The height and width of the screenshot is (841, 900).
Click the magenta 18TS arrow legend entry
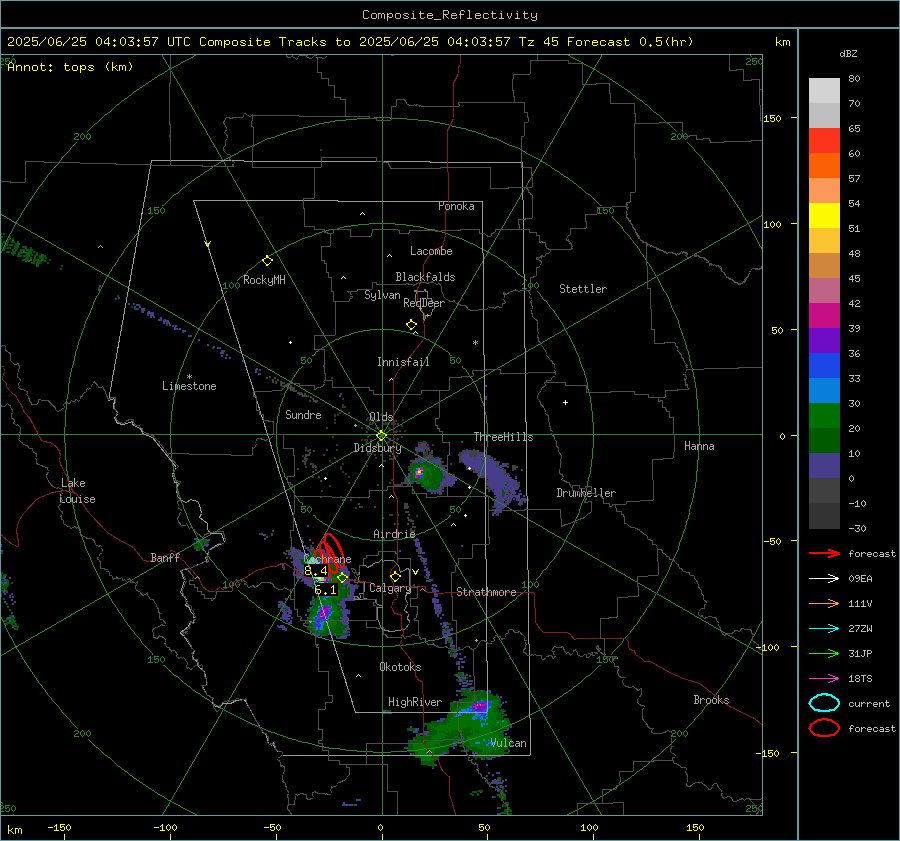(x=824, y=679)
